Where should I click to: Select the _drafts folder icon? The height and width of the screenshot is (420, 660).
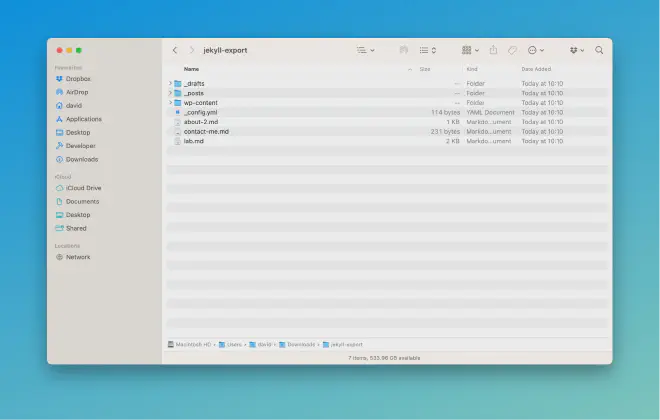178,84
